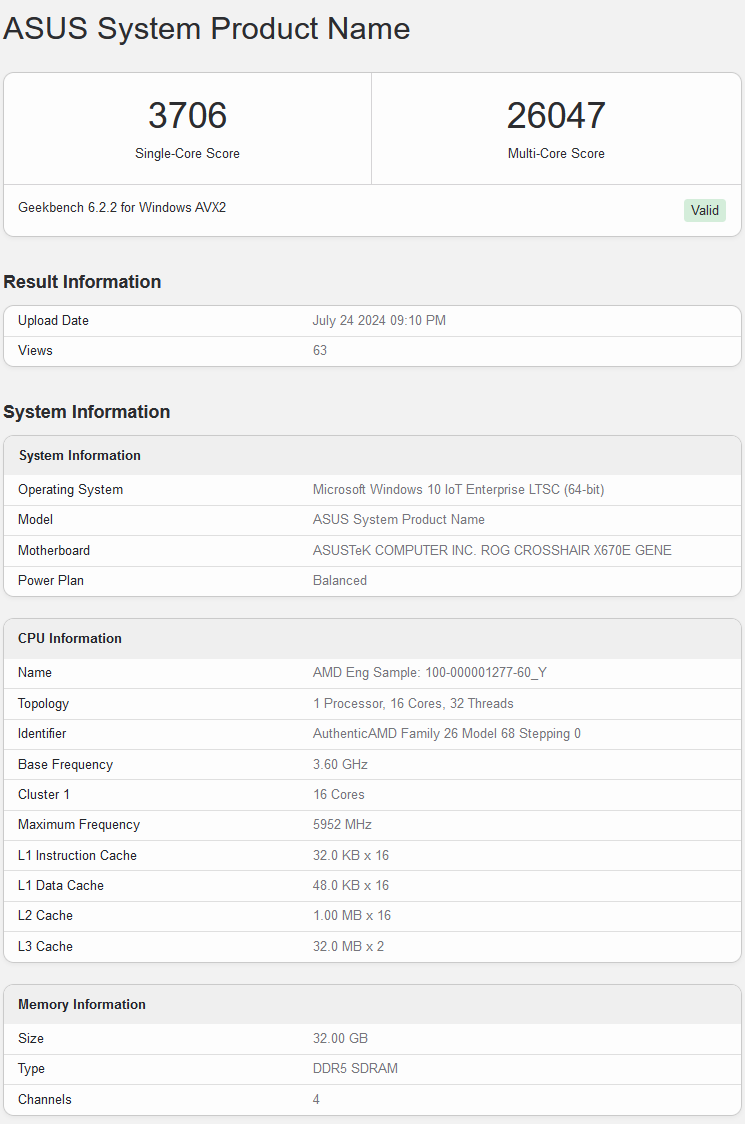Click the Views count 63

pyautogui.click(x=320, y=351)
